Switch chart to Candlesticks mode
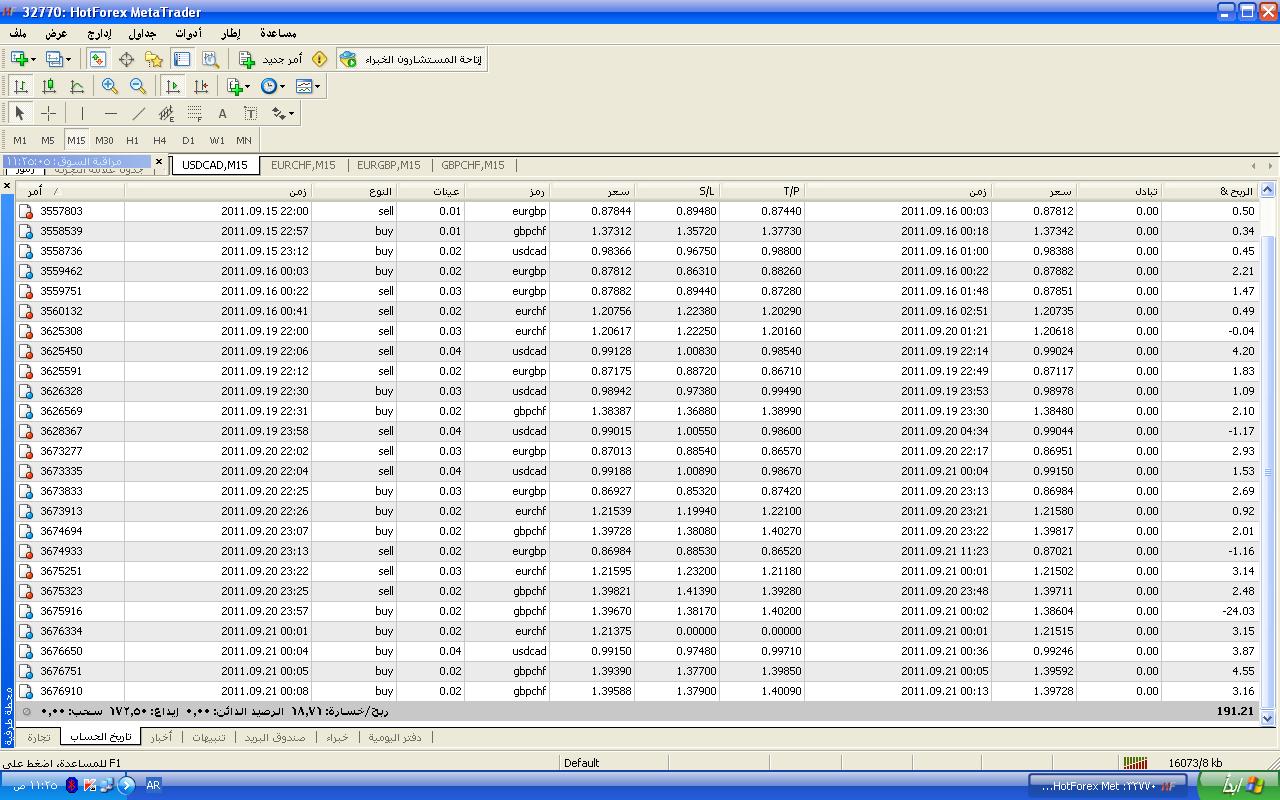This screenshot has height=800, width=1280. [48, 87]
